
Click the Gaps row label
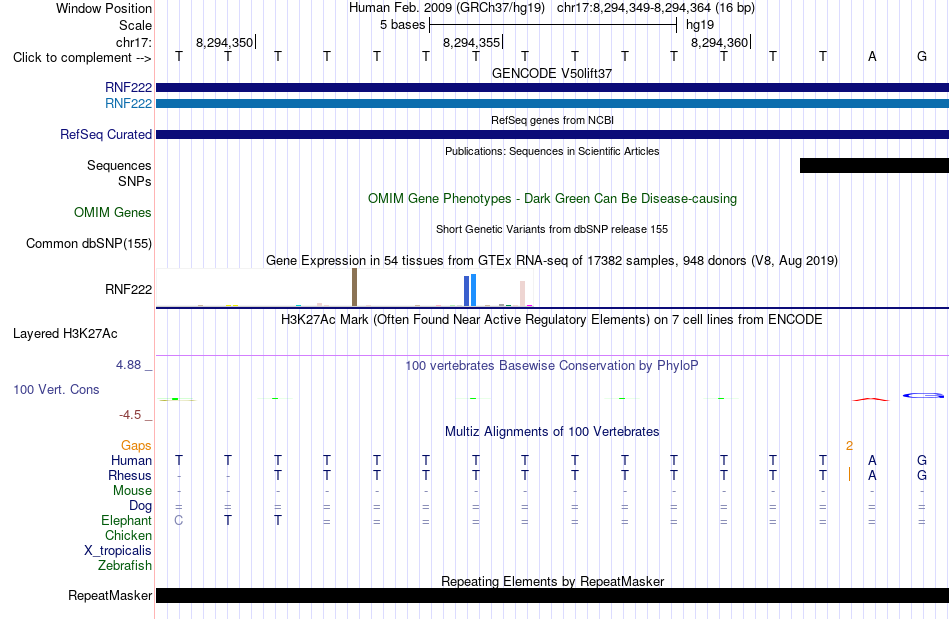coord(136,446)
